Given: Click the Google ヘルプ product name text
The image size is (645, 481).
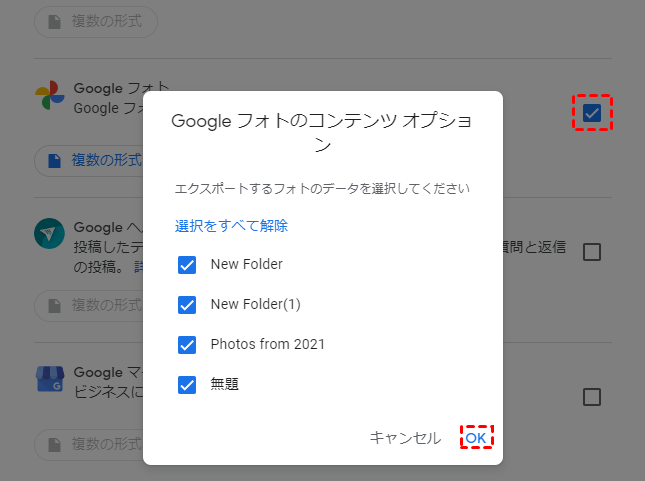Looking at the screenshot, I should pos(110,226).
